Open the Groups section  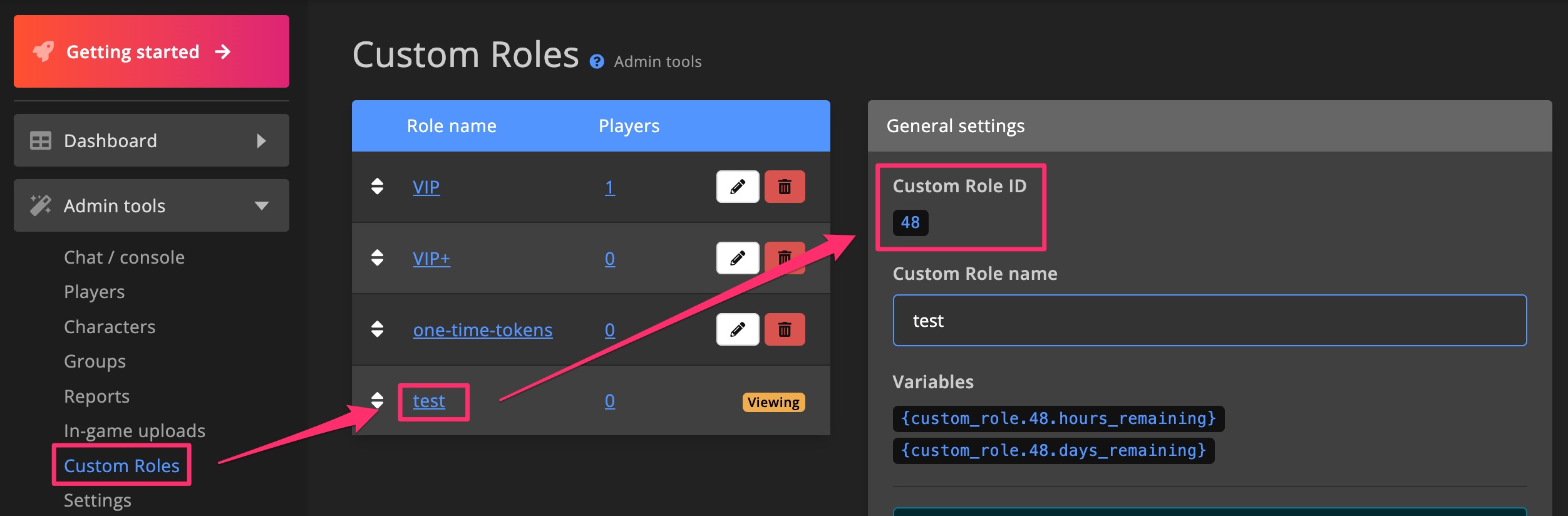tap(95, 361)
